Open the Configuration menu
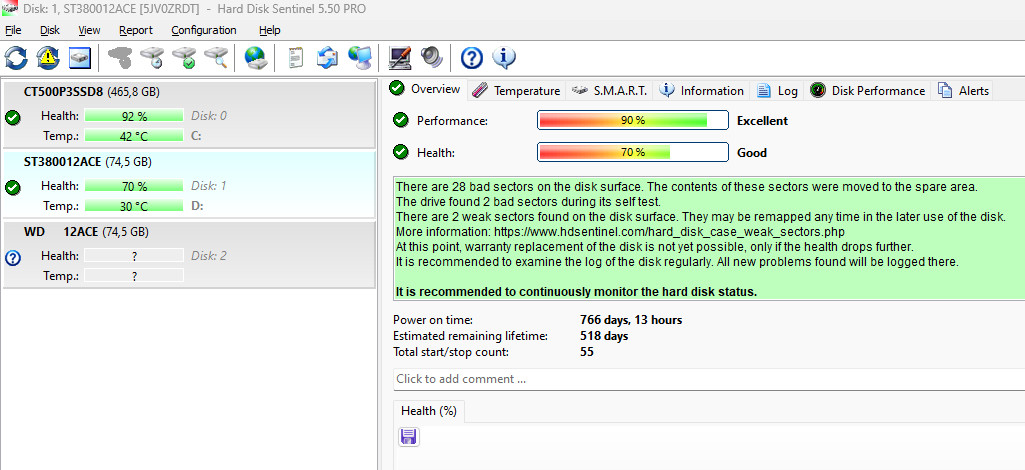This screenshot has width=1025, height=470. [203, 30]
